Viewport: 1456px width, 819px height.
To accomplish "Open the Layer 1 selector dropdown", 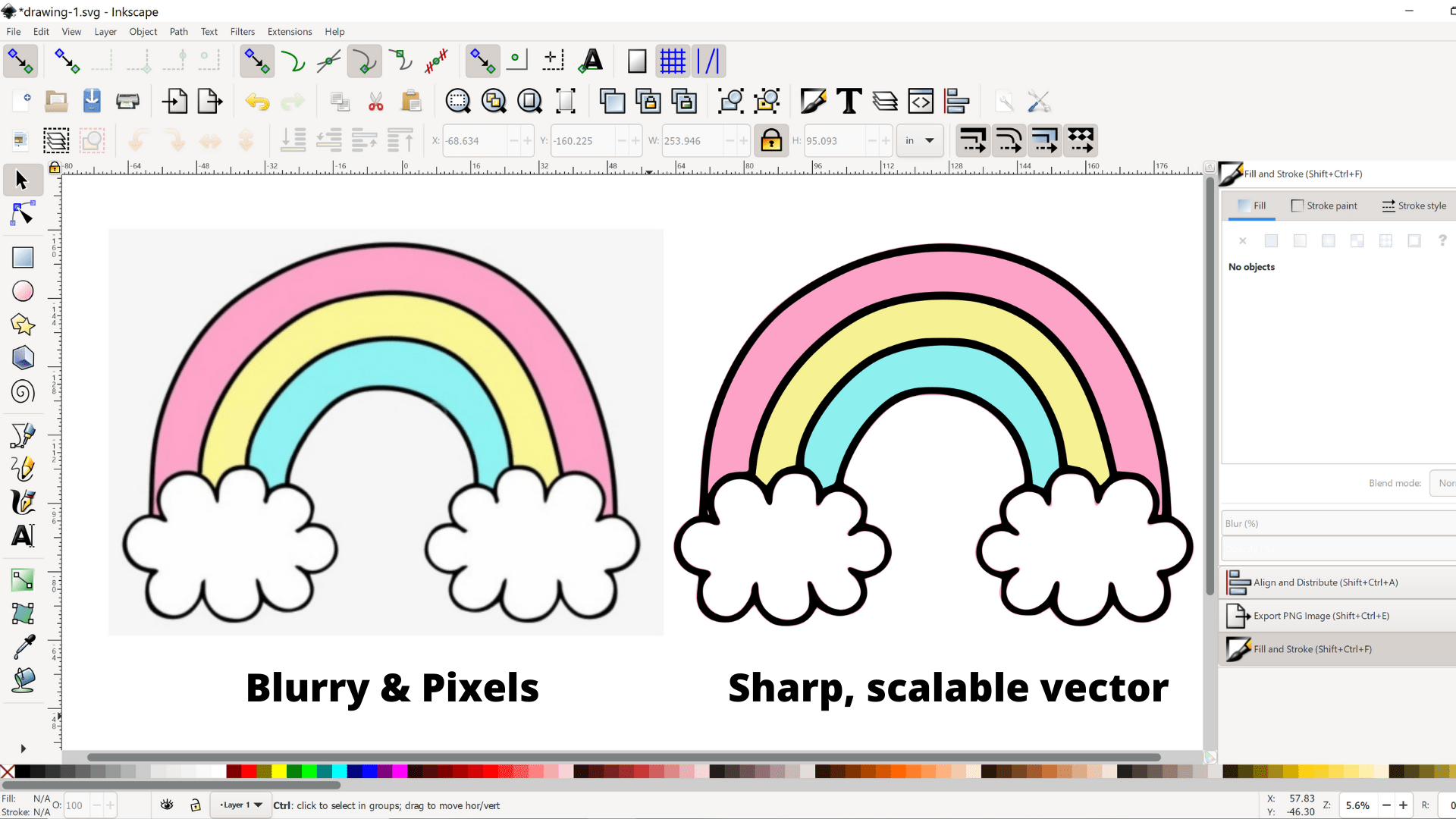I will (240, 805).
